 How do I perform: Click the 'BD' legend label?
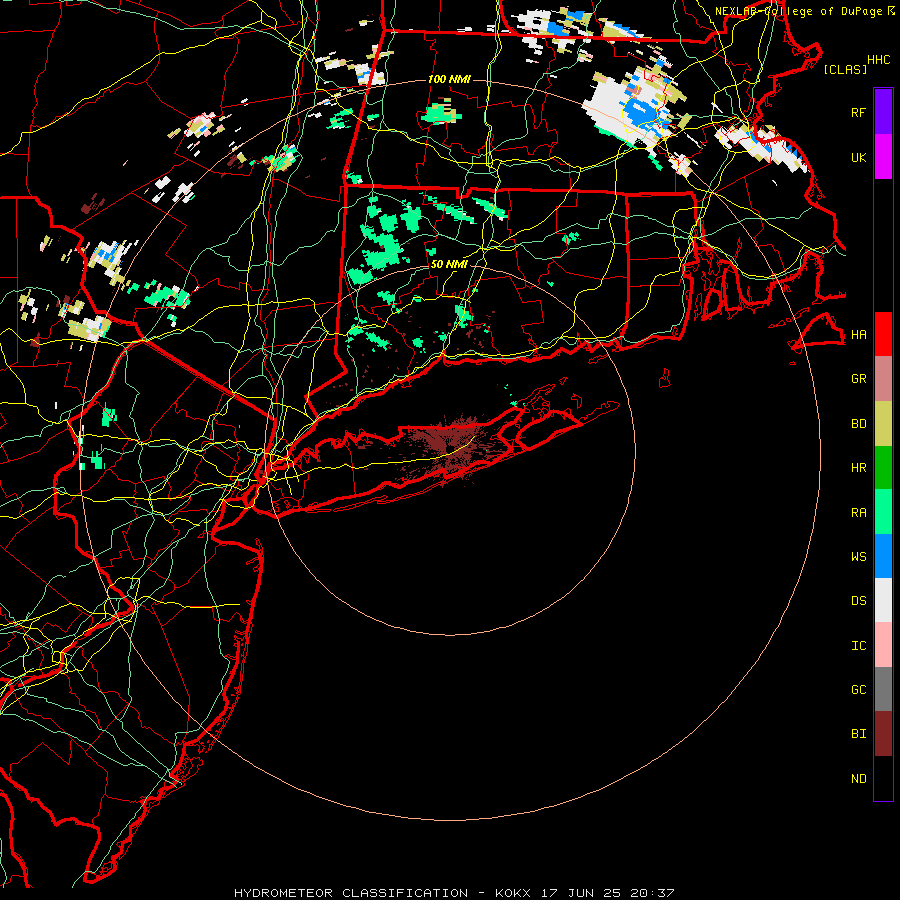click(x=858, y=424)
